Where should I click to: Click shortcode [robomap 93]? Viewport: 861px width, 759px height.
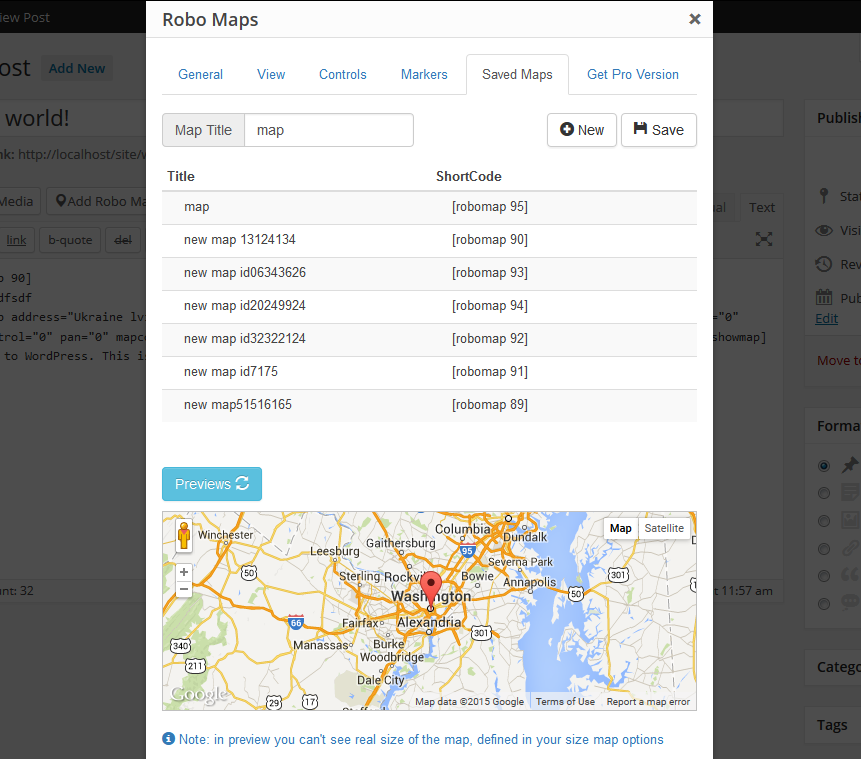coord(490,273)
